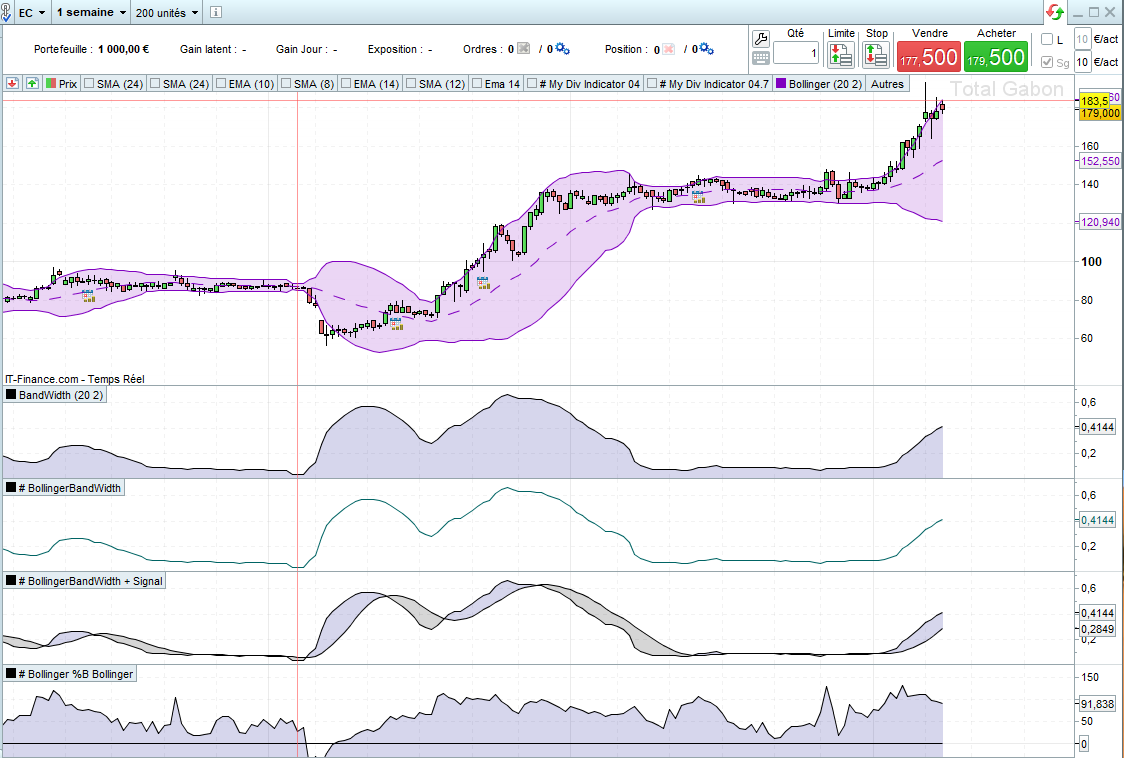Click the green up-arrow indicator icon
Image resolution: width=1124 pixels, height=758 pixels.
pyautogui.click(x=32, y=84)
